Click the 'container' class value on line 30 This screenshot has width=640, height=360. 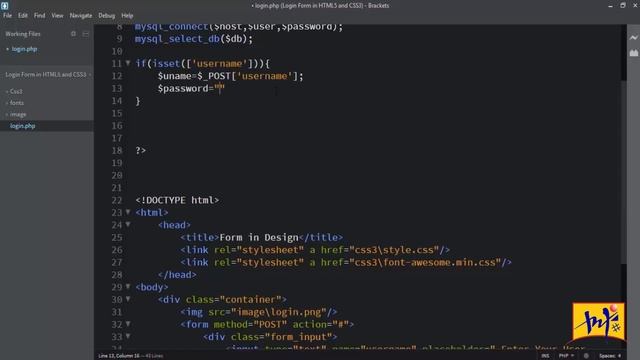[x=251, y=300]
